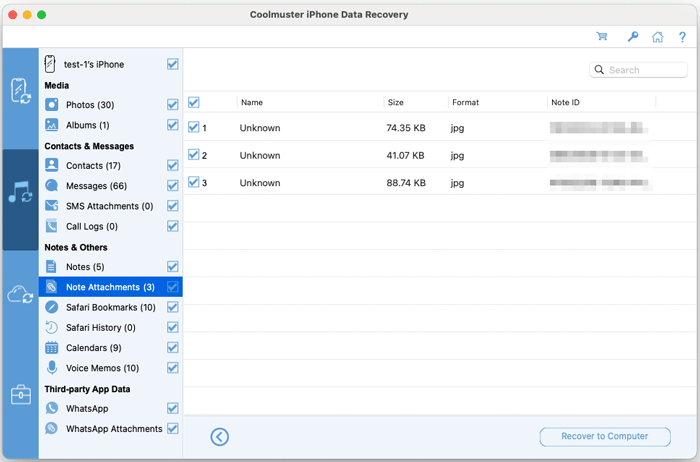Open Safari Bookmarks (10) category
Viewport: 700px width, 462px height.
pyautogui.click(x=111, y=308)
